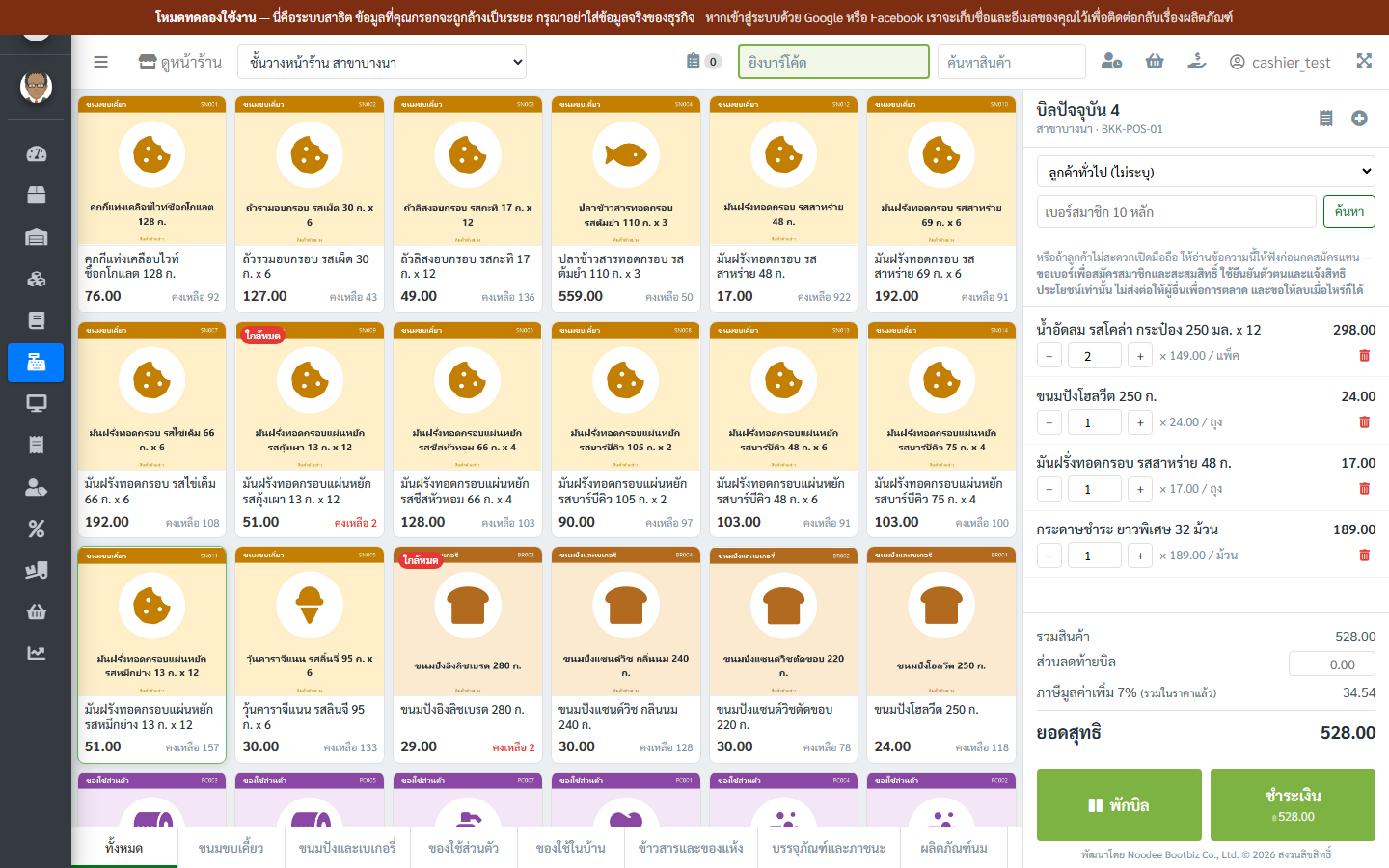This screenshot has width=1389, height=868.
Task: Click ดูหน้าร้าน storefront link
Action: pyautogui.click(x=180, y=62)
